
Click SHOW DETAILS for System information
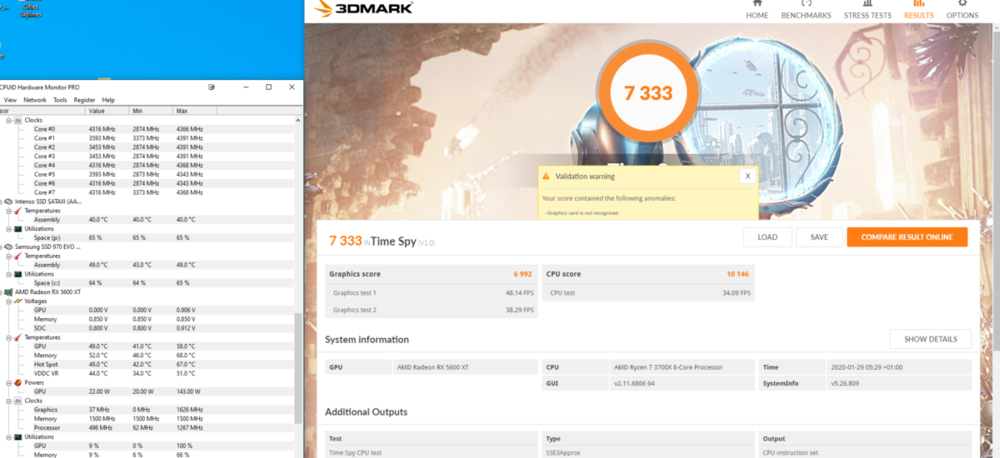tap(930, 339)
